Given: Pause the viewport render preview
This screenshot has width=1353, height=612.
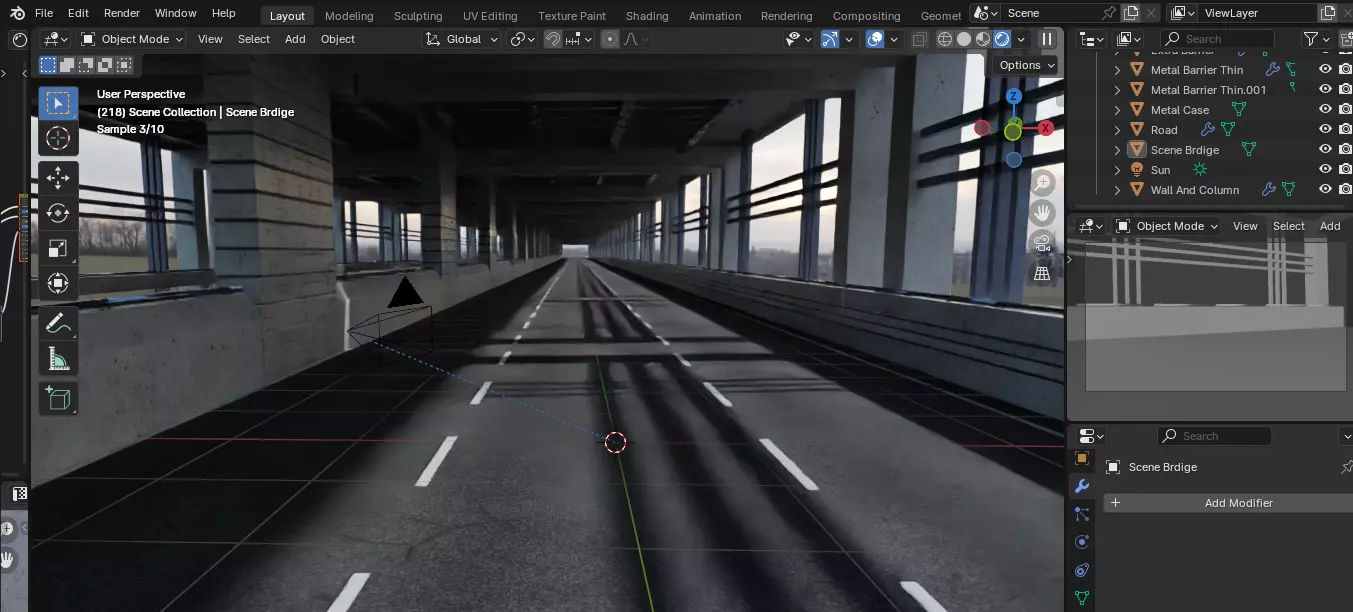Looking at the screenshot, I should [x=1047, y=39].
